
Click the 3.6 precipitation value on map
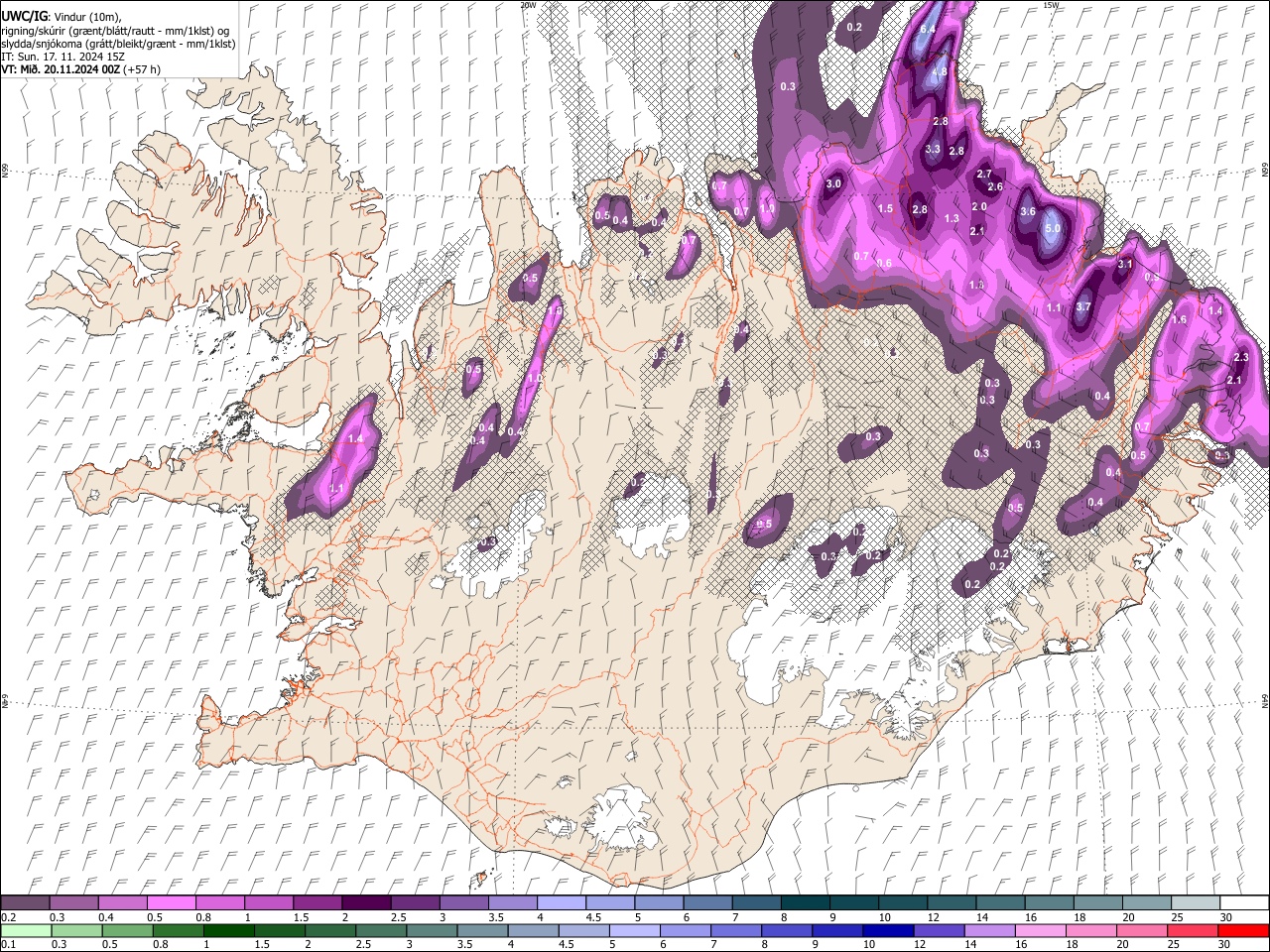1028,212
